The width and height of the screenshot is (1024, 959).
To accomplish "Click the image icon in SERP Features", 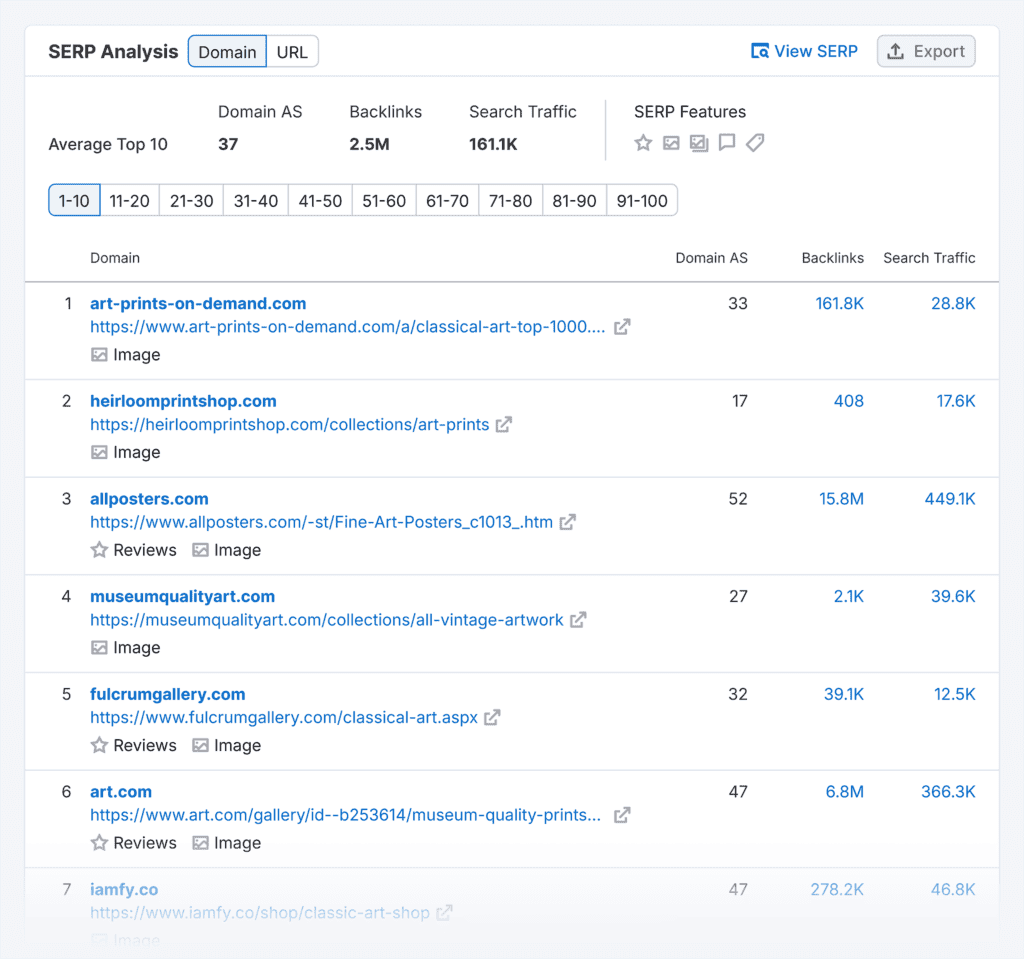I will pyautogui.click(x=671, y=143).
